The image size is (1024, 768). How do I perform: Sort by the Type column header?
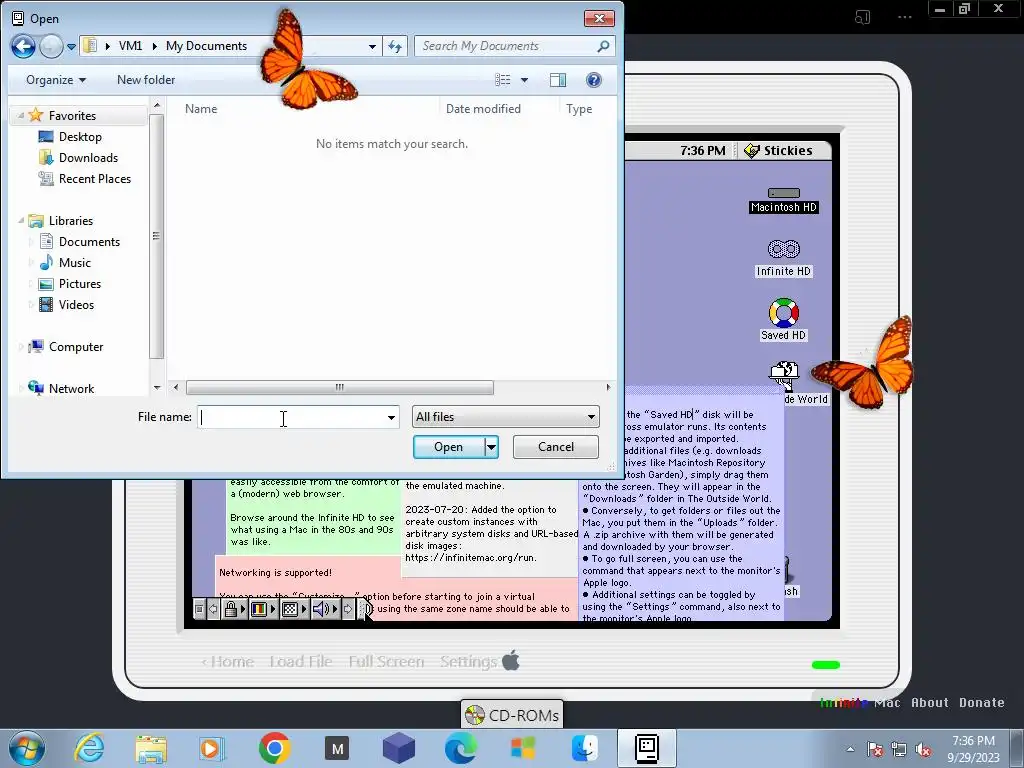579,108
